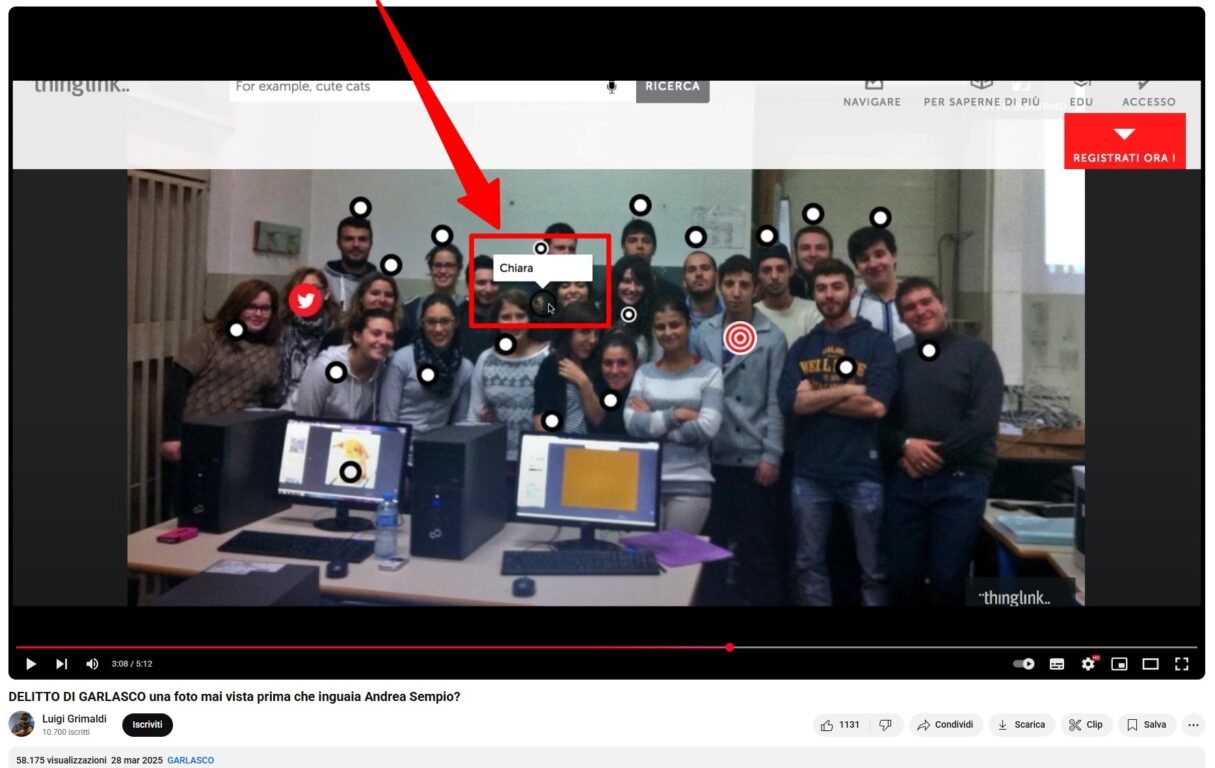The image size is (1215, 768).
Task: Switch to miniplayer mode
Action: pyautogui.click(x=1120, y=664)
